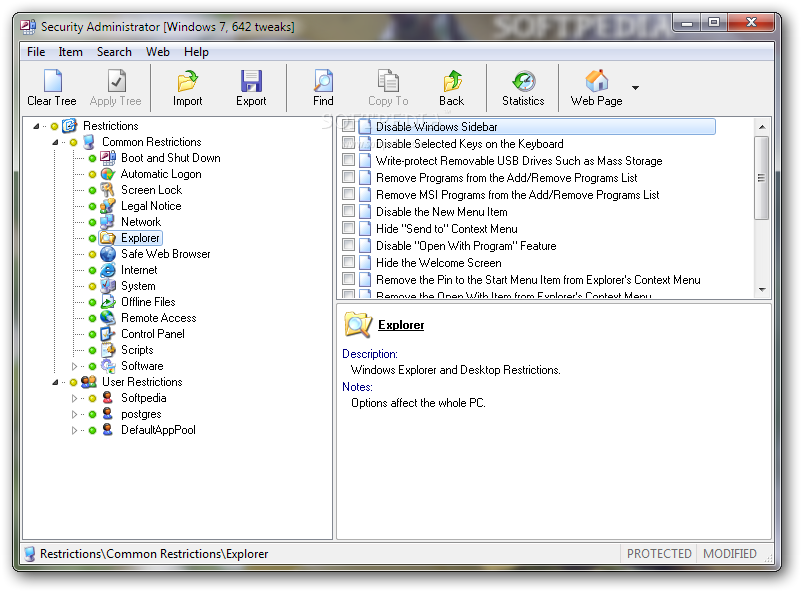Click the Explorer heading link
The image size is (802, 592).
[x=401, y=325]
